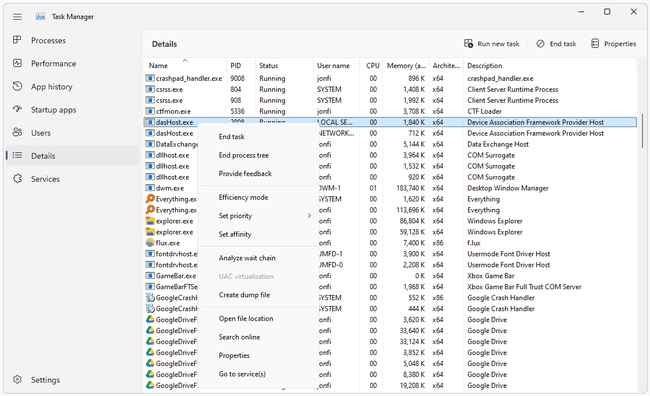Viewport: 650px width, 396px height.
Task: Click the Performance sidebar icon
Action: click(x=17, y=63)
